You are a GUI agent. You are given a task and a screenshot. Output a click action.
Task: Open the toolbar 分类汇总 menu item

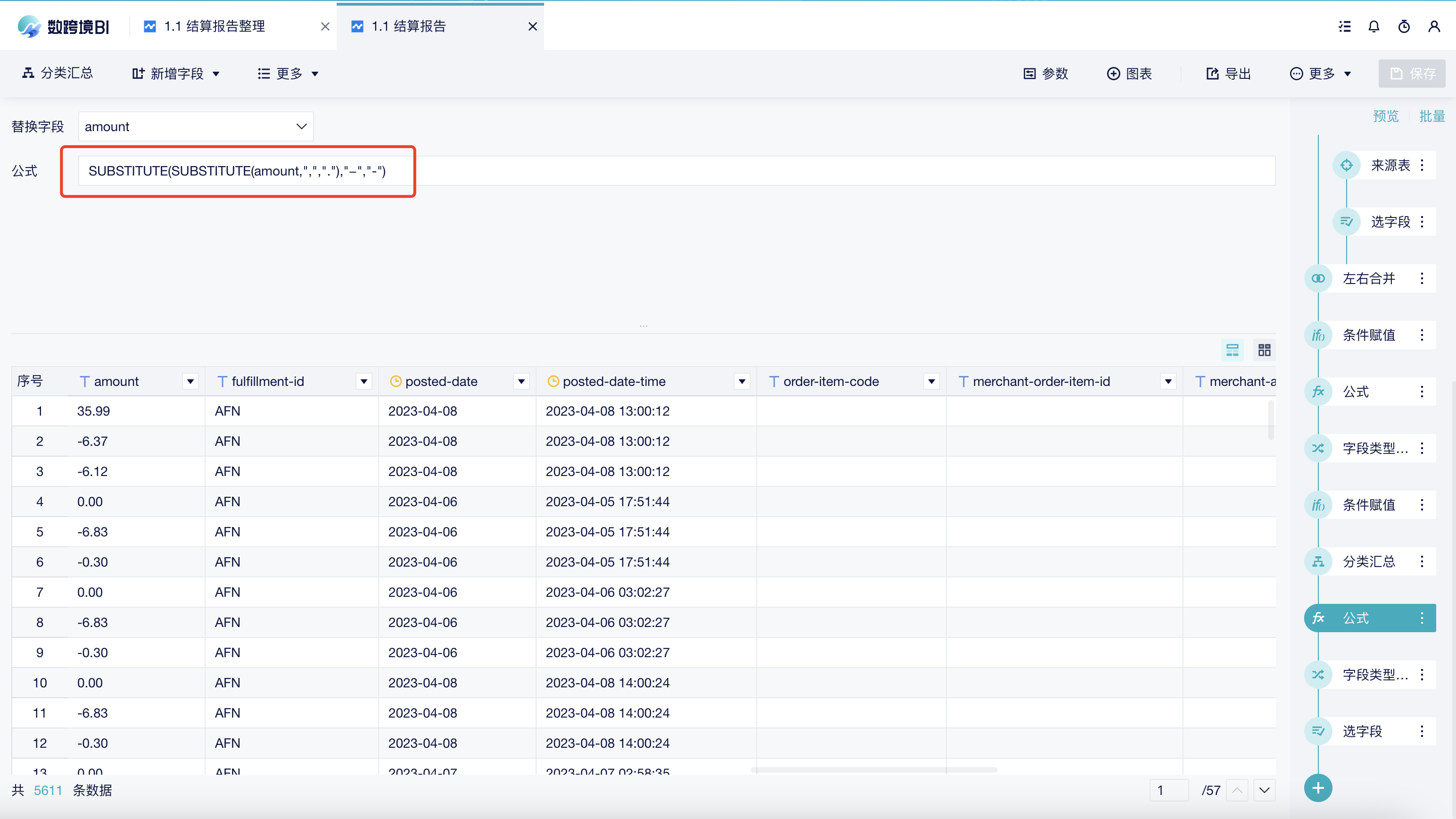pos(58,73)
